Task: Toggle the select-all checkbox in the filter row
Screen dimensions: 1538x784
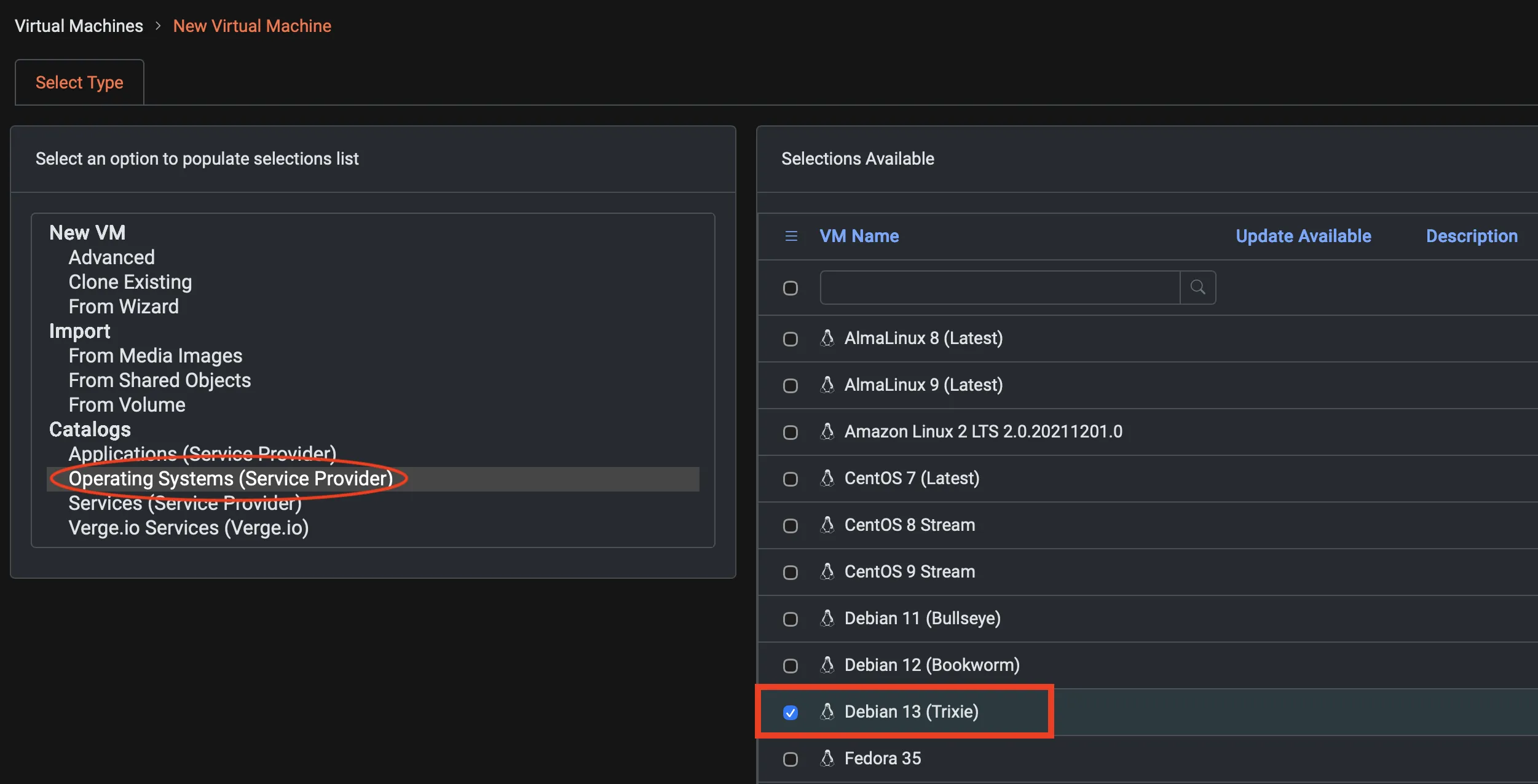Action: [790, 287]
